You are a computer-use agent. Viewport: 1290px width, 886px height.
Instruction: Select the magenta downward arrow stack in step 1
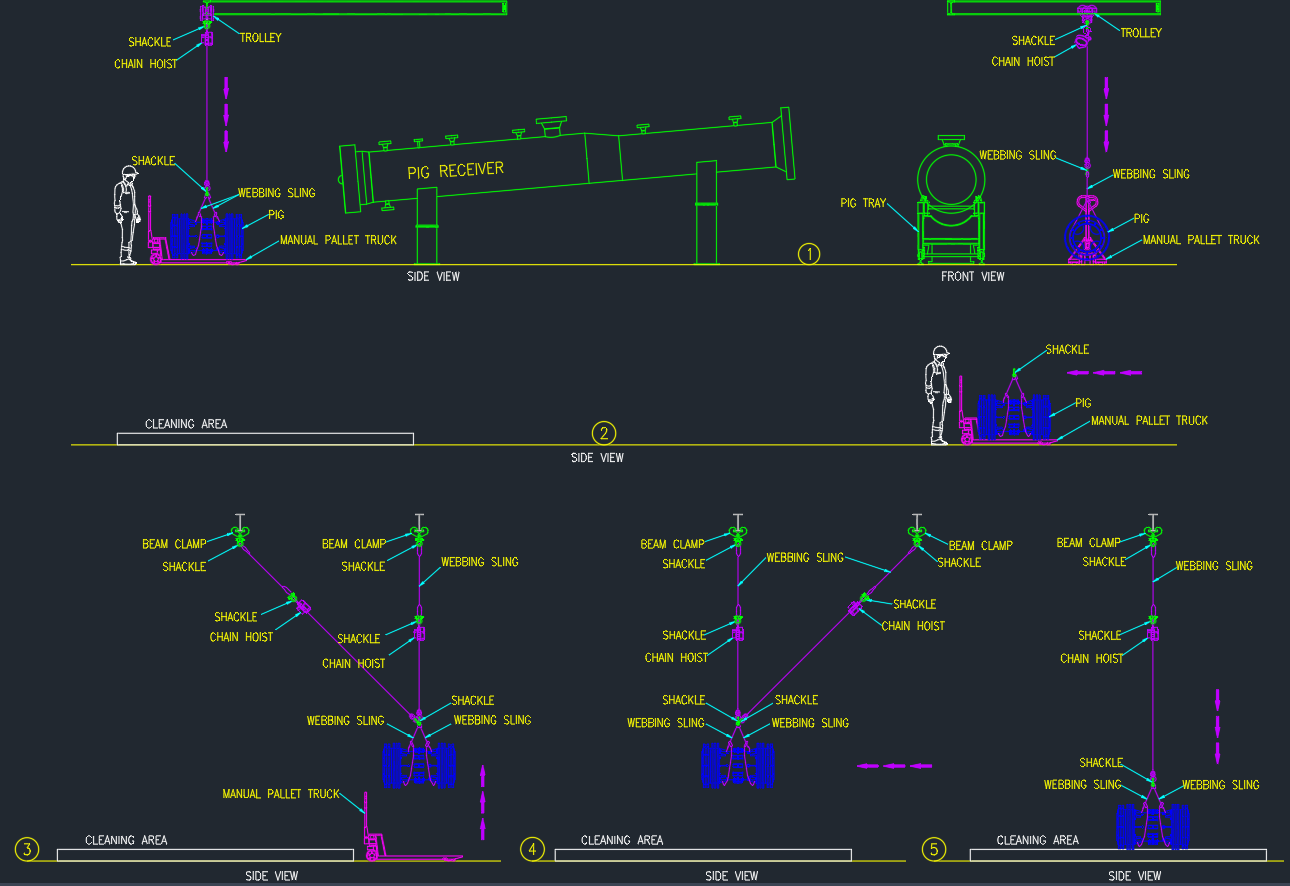tap(226, 113)
